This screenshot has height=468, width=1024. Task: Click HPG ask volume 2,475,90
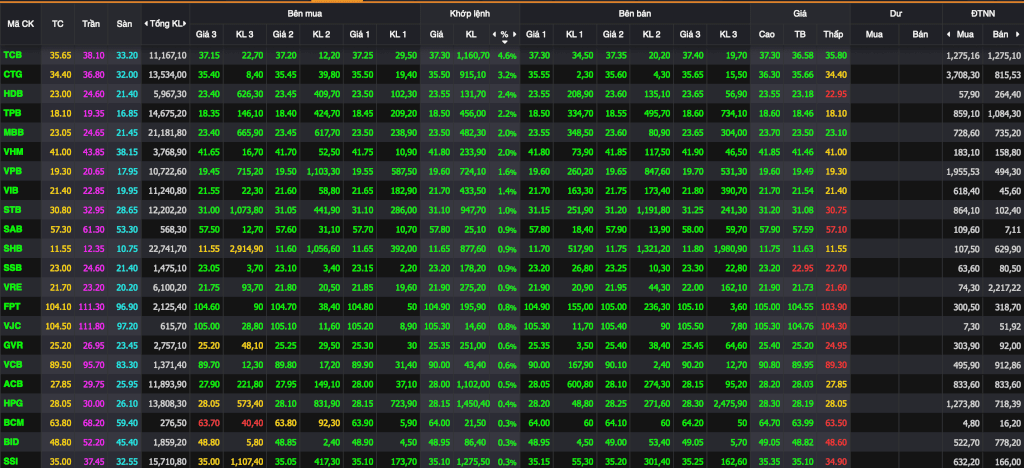coord(730,403)
